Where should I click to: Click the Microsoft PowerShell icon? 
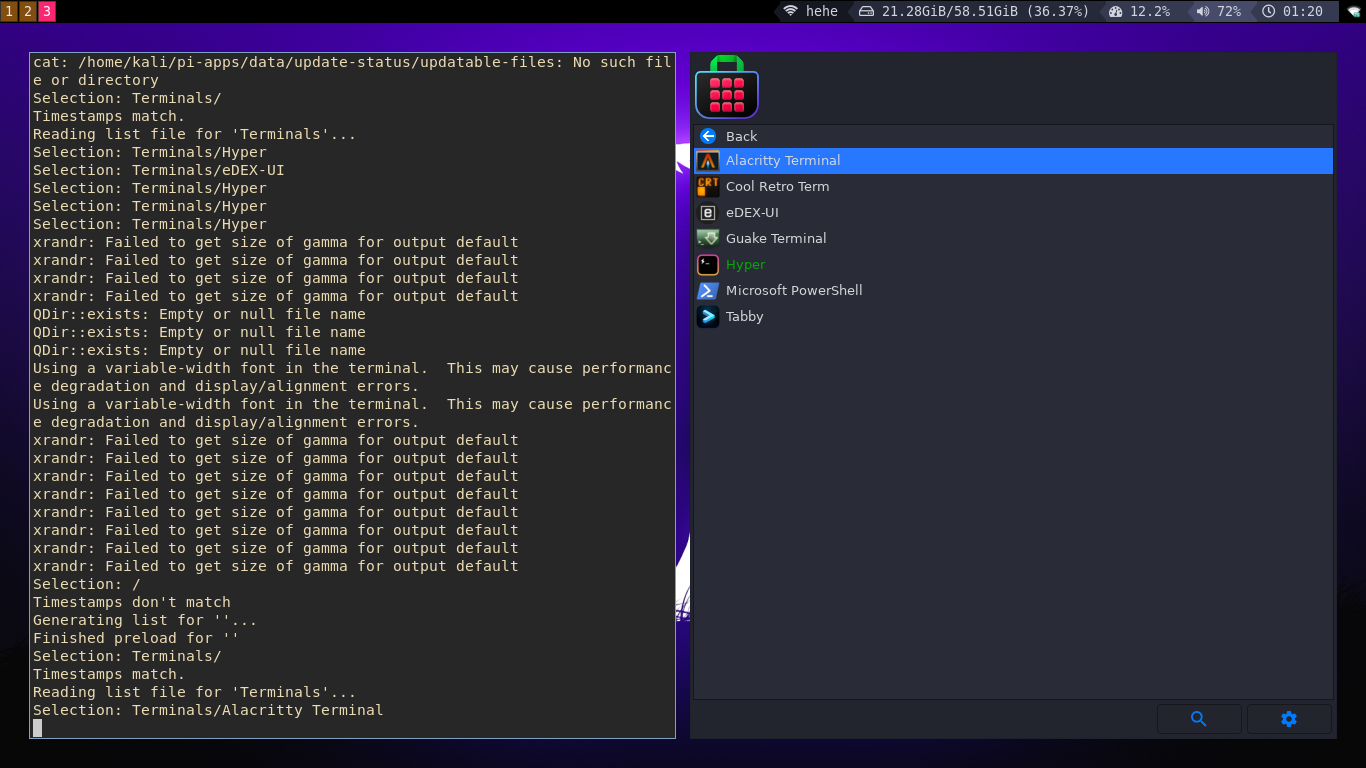(708, 291)
